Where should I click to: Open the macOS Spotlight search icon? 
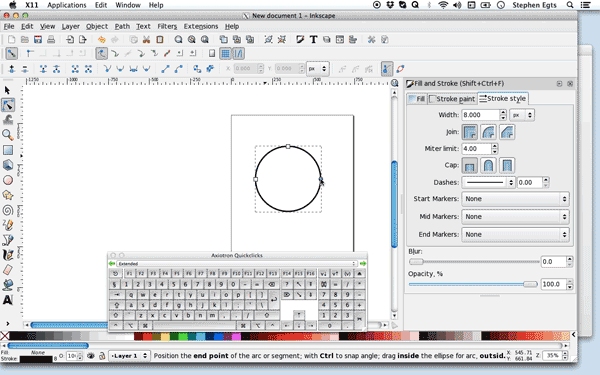click(x=570, y=5)
